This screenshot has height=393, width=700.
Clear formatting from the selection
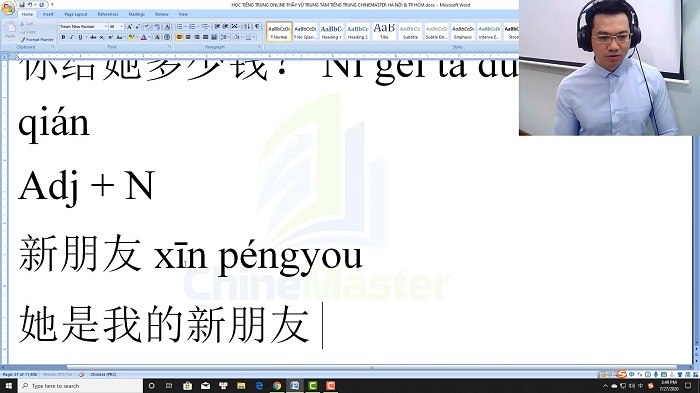click(x=147, y=26)
